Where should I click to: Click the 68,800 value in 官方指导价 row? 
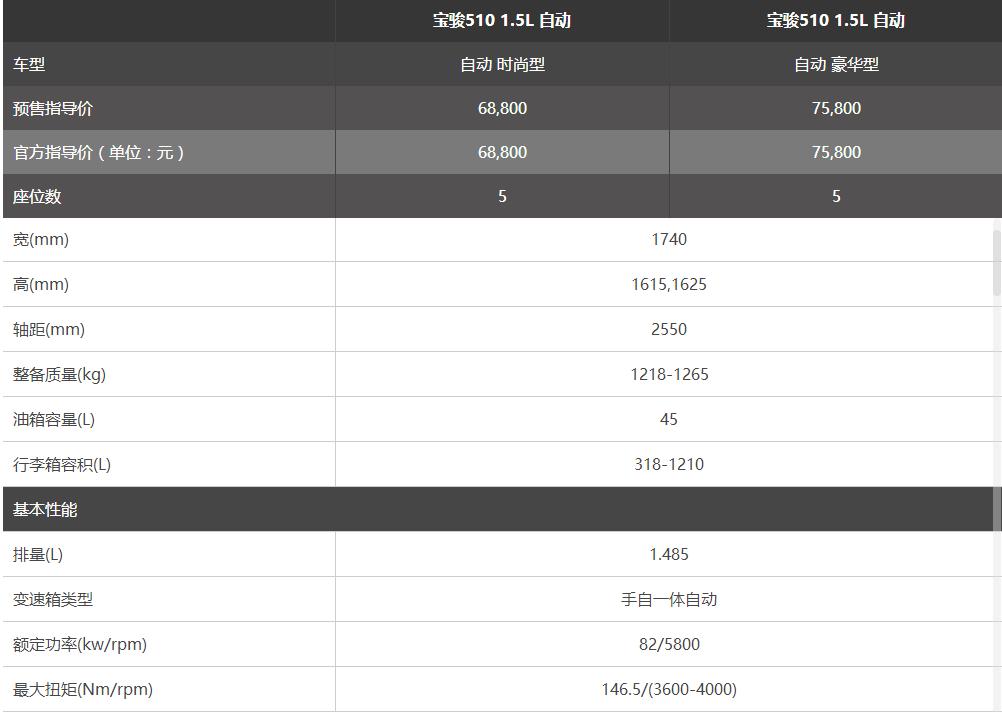click(502, 152)
